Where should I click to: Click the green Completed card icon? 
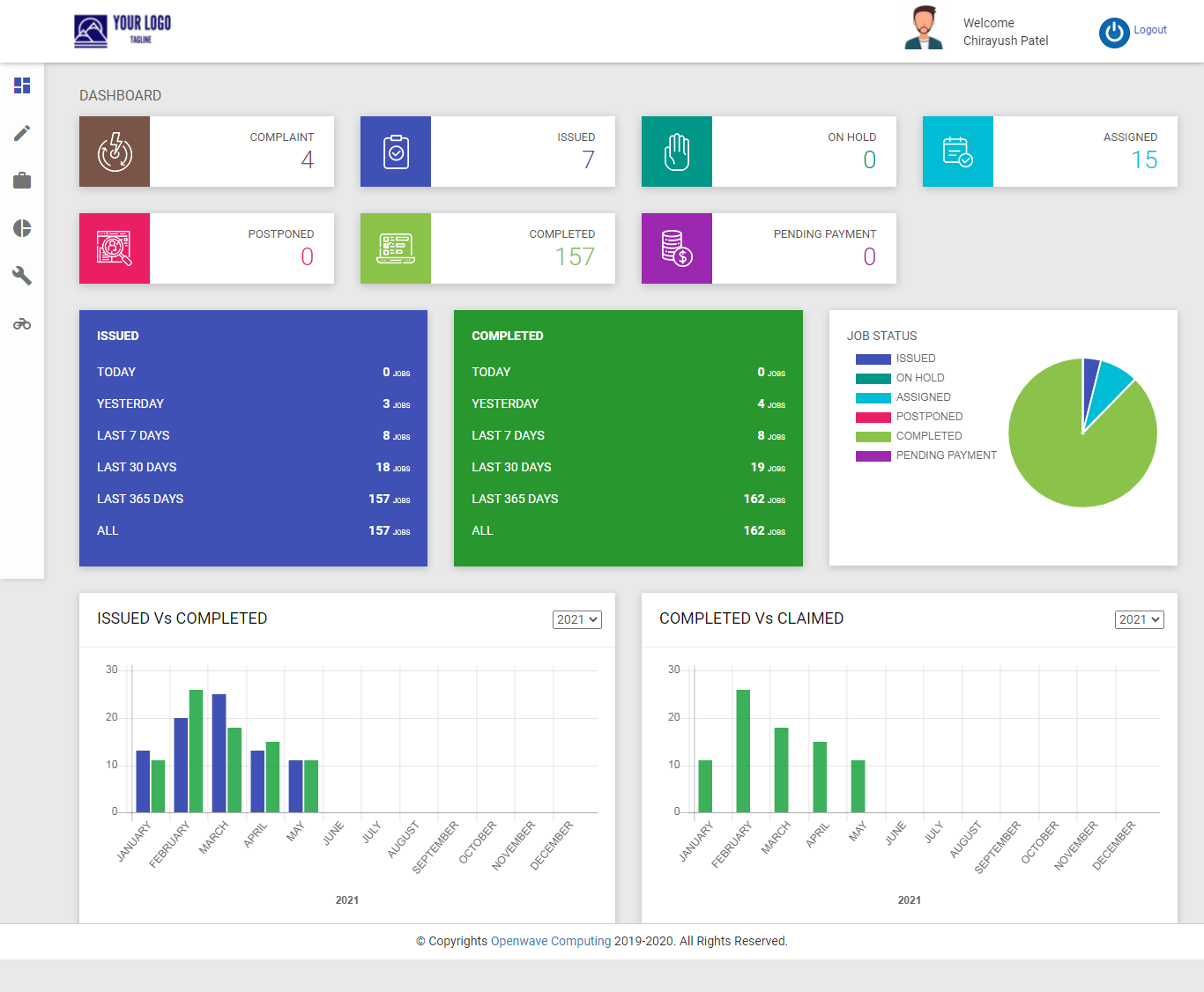coord(396,248)
